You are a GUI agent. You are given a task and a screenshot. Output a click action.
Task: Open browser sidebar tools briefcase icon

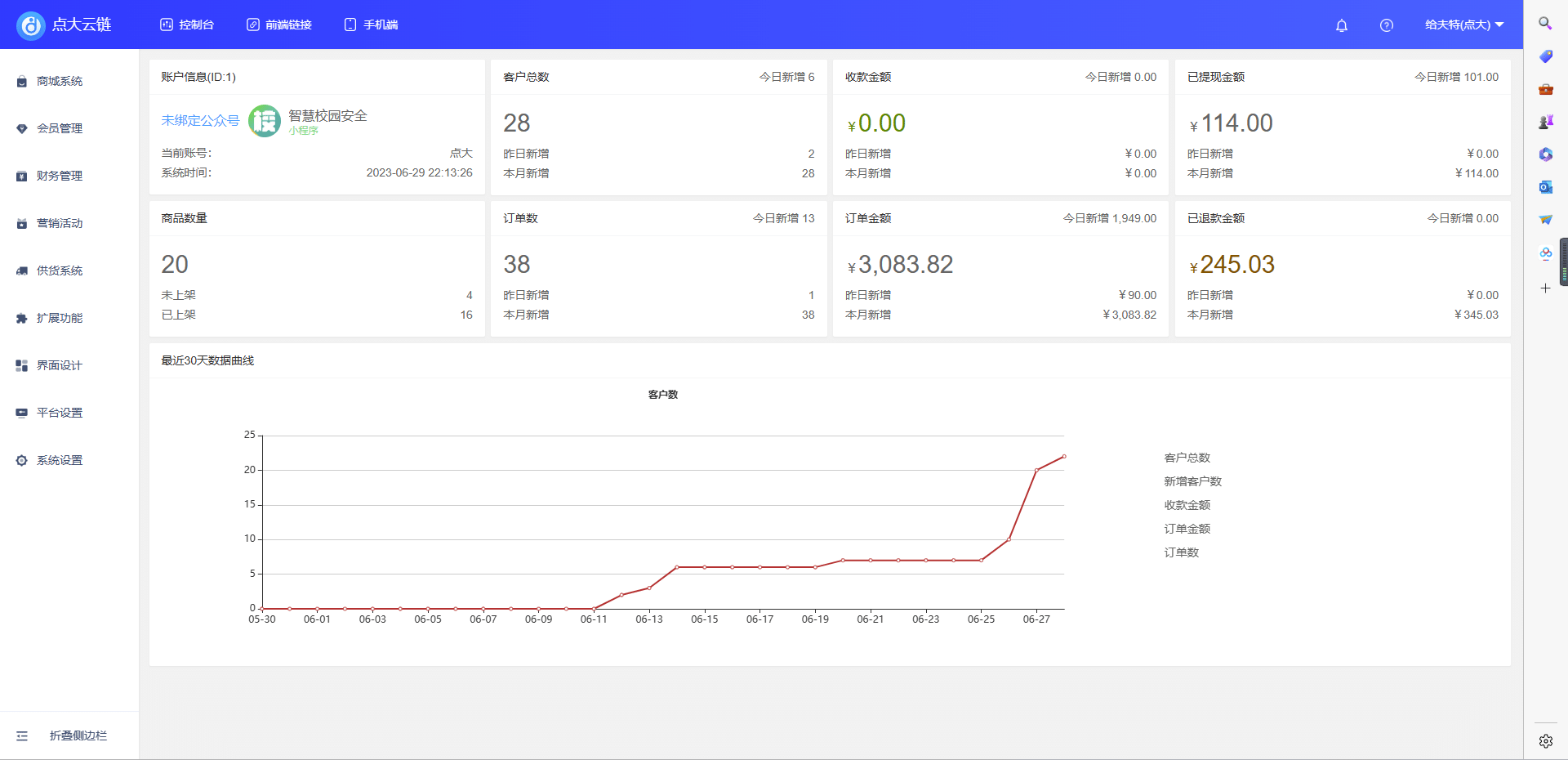tap(1545, 89)
